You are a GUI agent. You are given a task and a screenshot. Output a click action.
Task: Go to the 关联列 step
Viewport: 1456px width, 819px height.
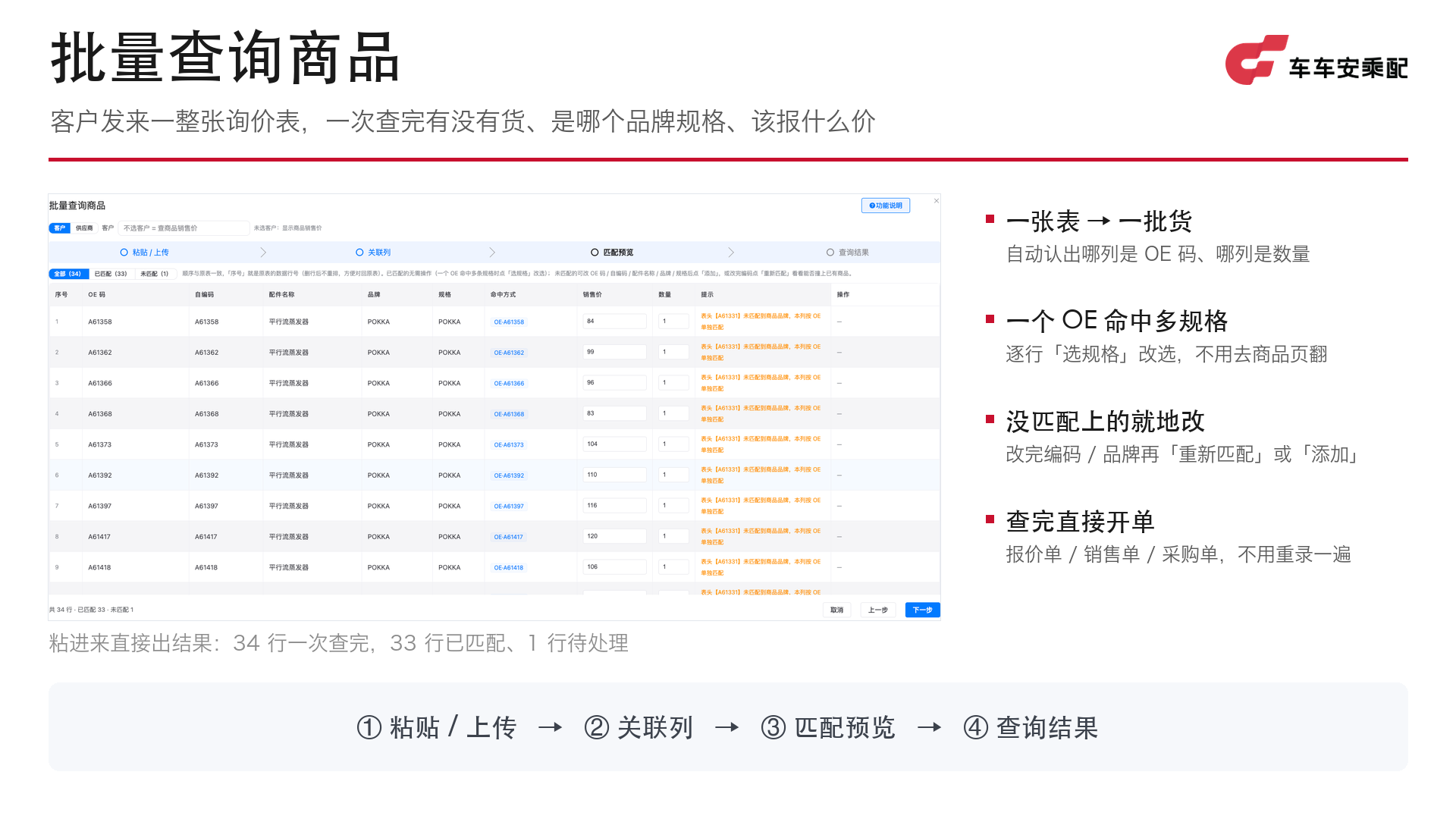(x=373, y=253)
